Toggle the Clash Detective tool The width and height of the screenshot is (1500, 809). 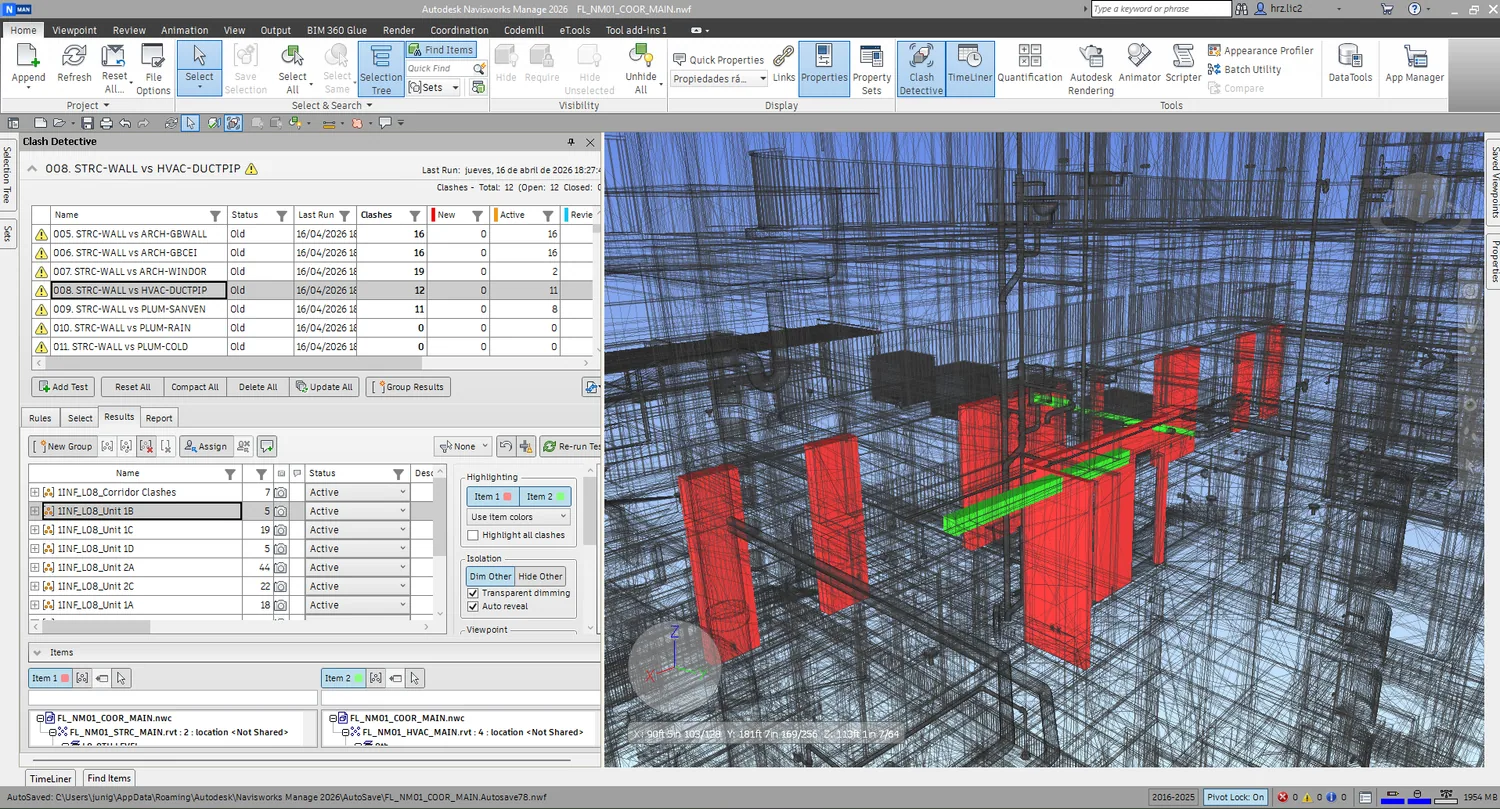point(921,69)
